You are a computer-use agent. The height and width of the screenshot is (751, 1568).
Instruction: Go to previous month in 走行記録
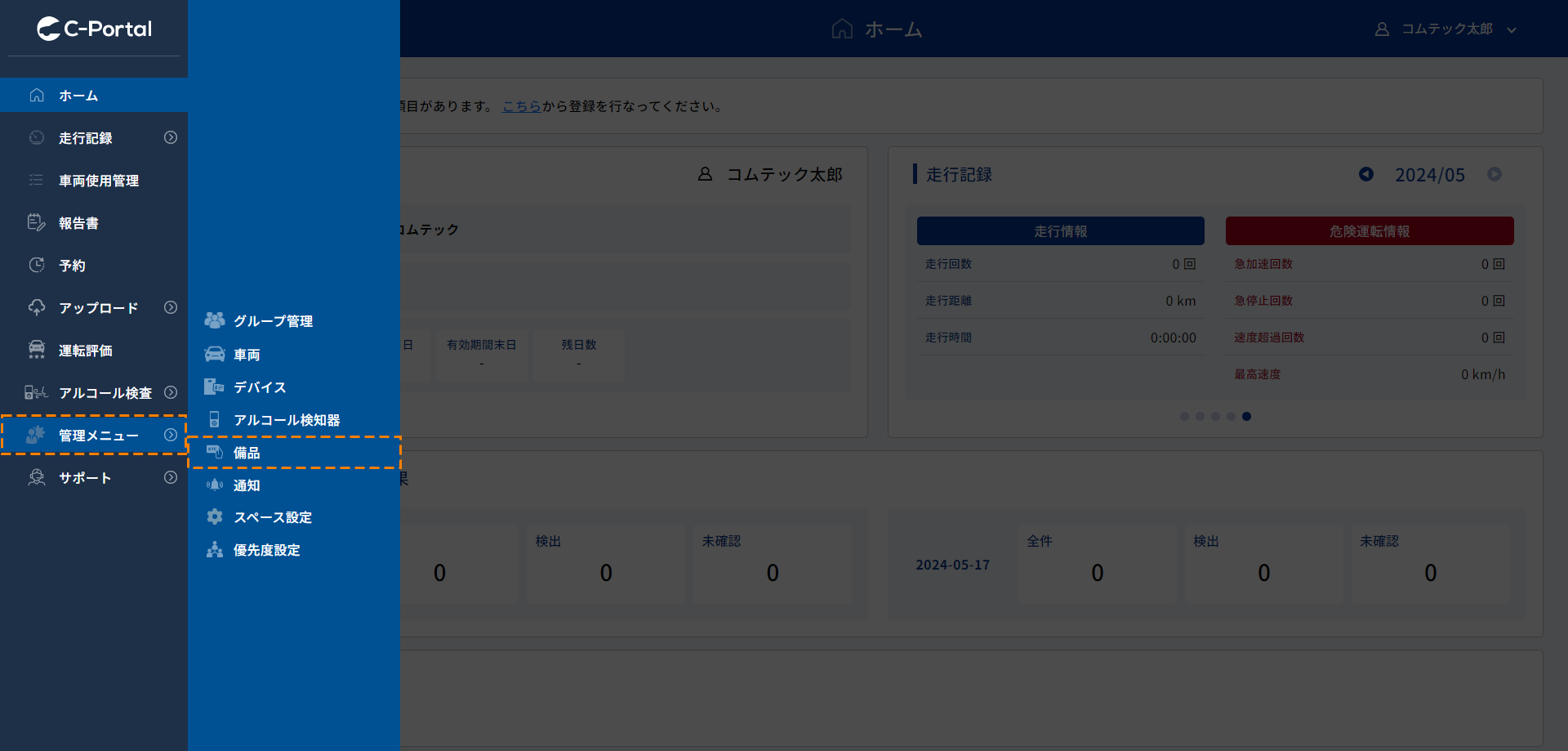pos(1366,174)
